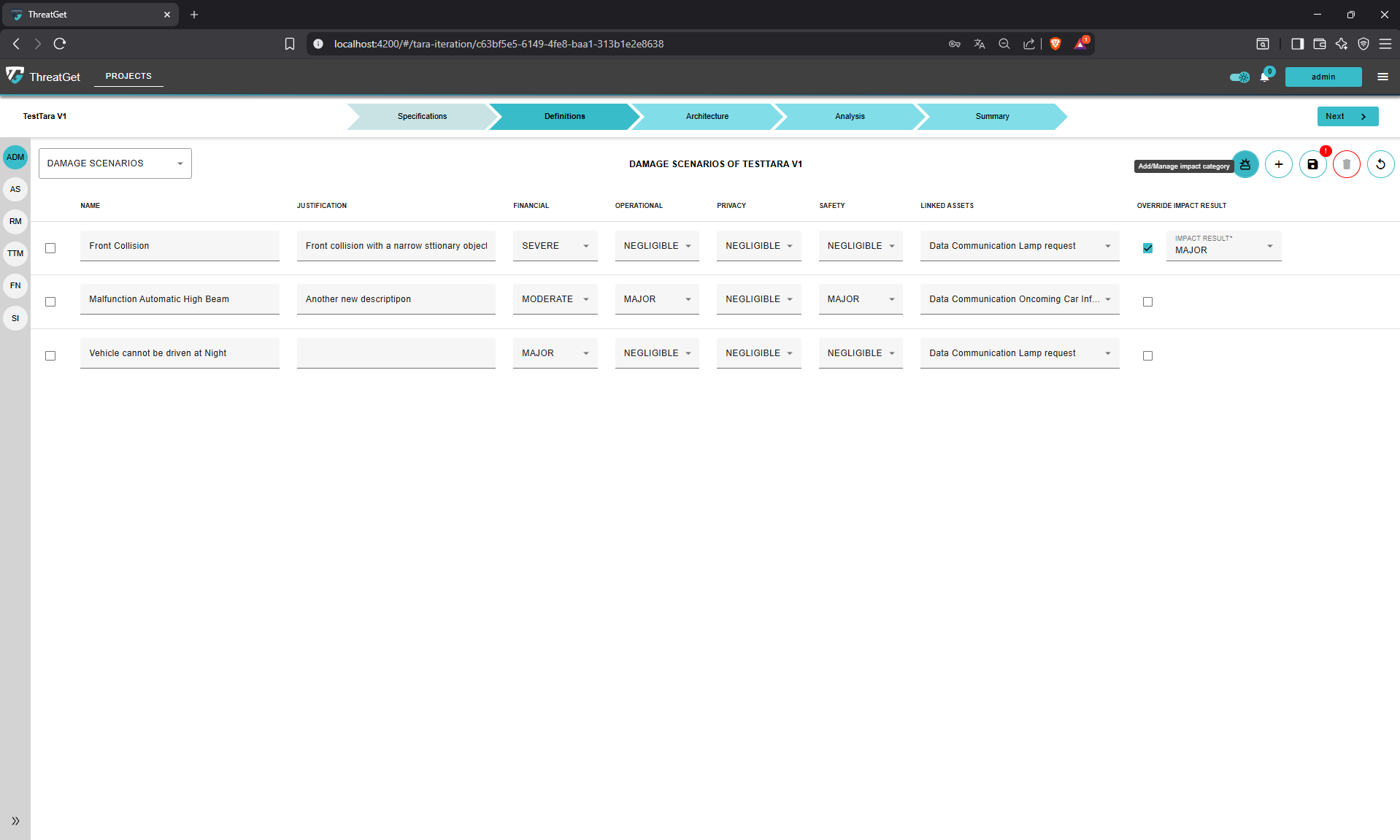The height and width of the screenshot is (840, 1400).
Task: Click the Add/Manage impact category icon
Action: (1245, 164)
